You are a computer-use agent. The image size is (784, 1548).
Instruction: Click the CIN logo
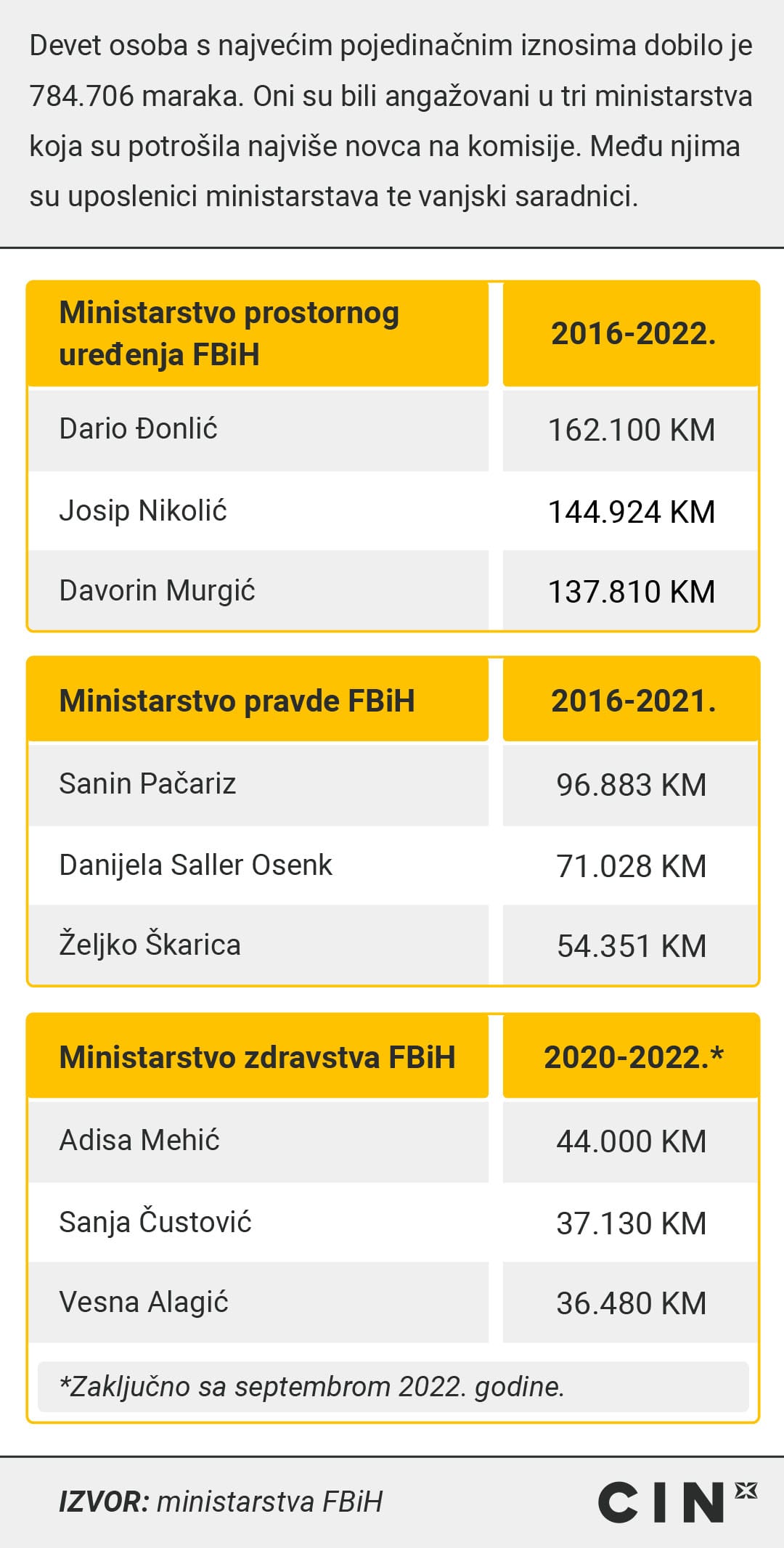coord(676,1502)
